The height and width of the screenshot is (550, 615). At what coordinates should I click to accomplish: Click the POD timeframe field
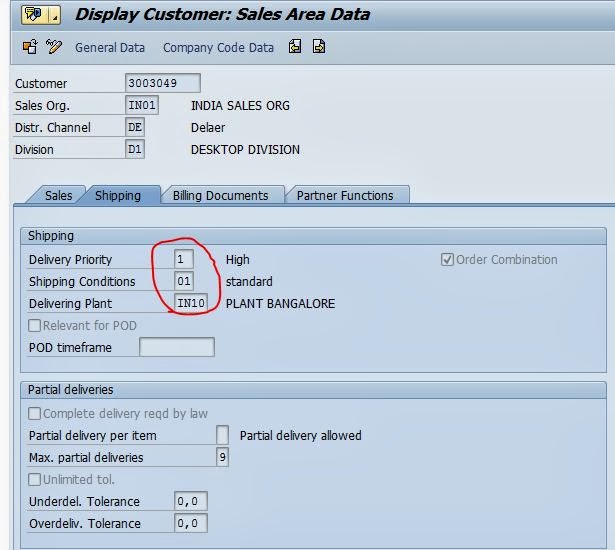(x=177, y=347)
